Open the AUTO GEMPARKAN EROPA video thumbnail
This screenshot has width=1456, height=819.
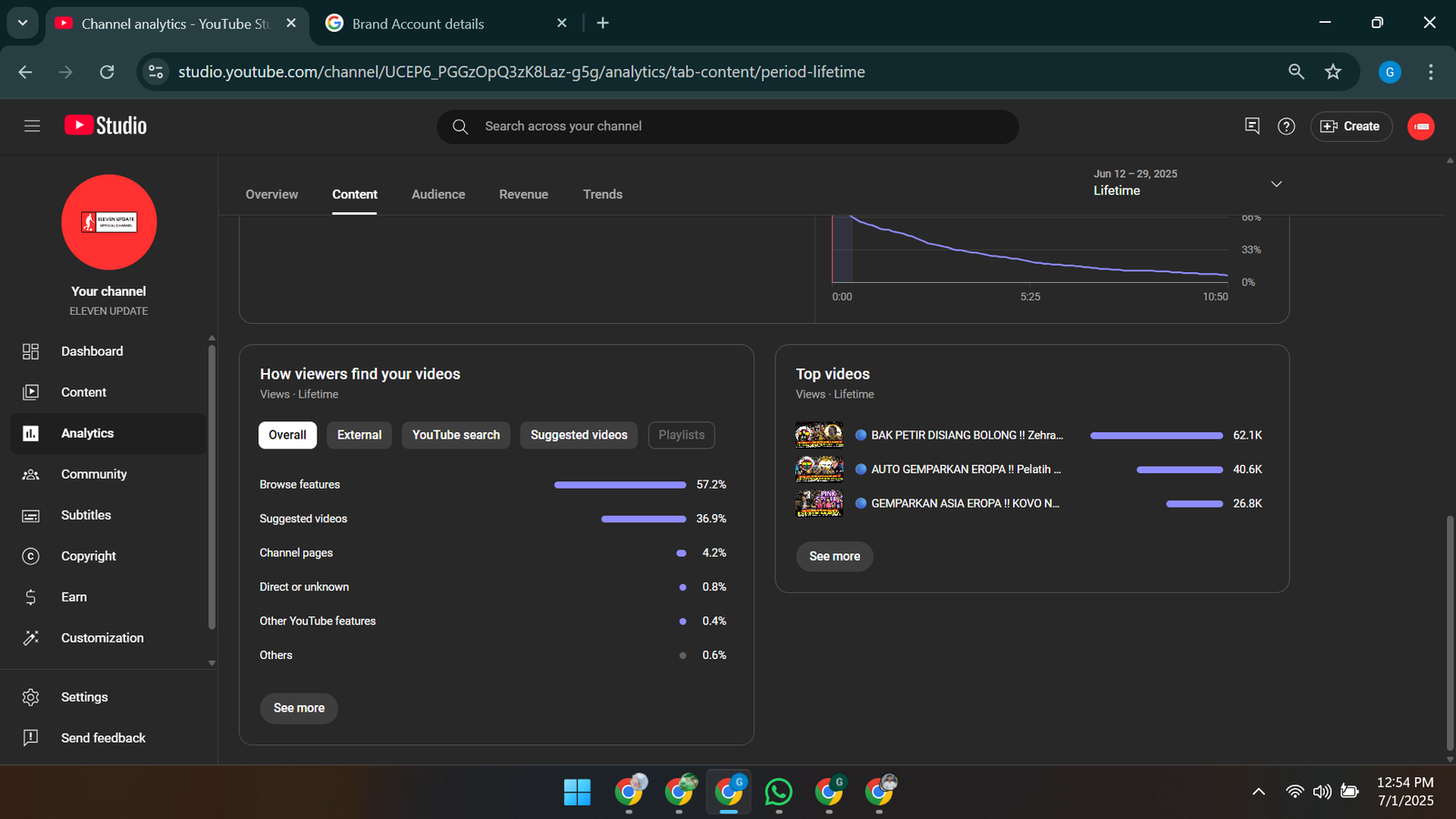pos(819,470)
